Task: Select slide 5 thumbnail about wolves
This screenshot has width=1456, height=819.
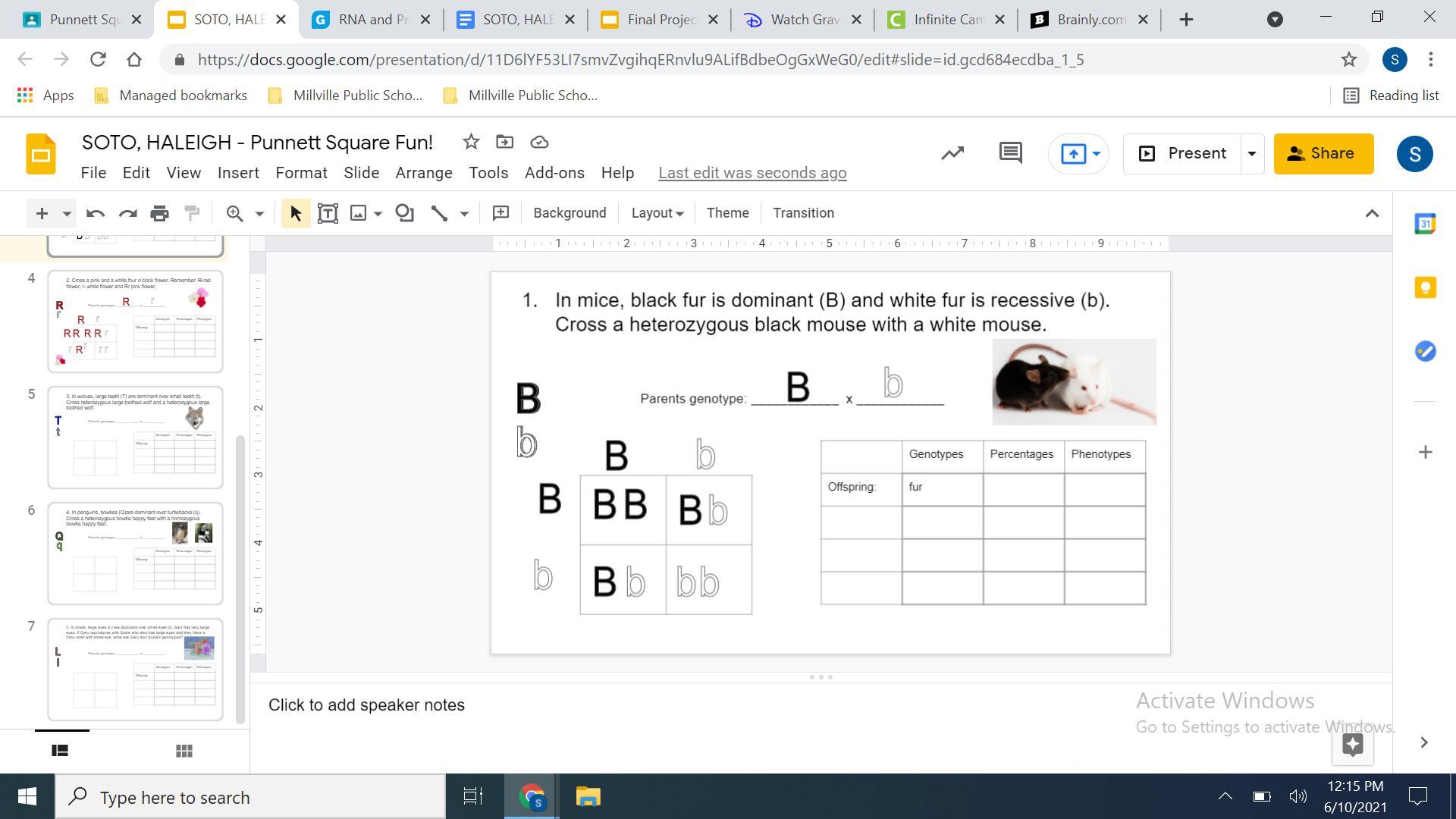Action: [135, 437]
